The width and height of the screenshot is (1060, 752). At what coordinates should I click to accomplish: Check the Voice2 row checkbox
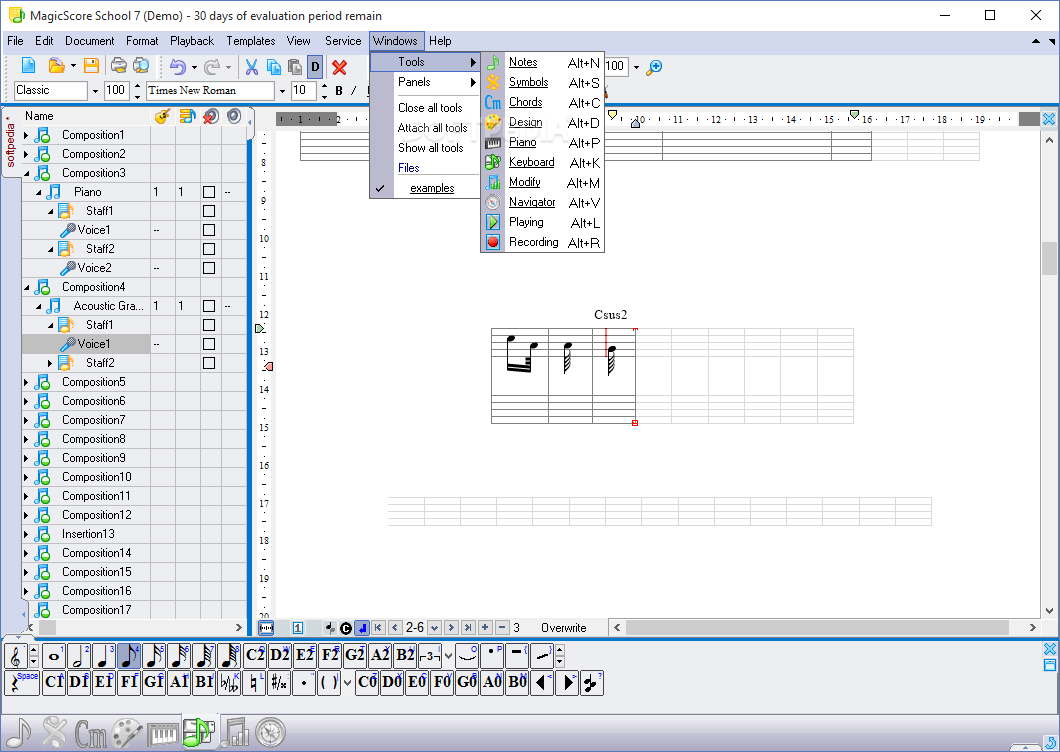(x=209, y=268)
